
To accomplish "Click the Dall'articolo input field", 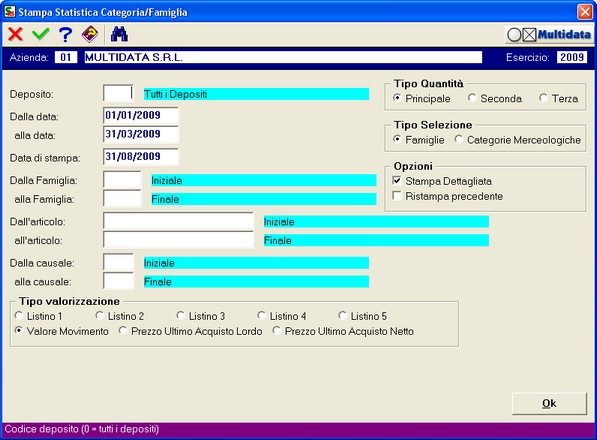I will point(178,221).
